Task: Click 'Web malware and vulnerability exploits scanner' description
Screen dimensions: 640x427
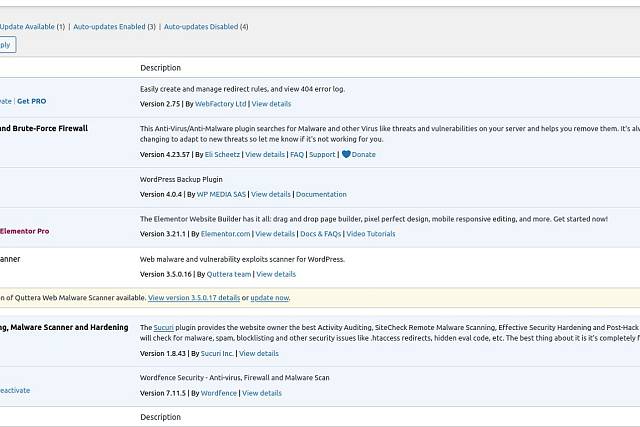Action: click(x=242, y=259)
